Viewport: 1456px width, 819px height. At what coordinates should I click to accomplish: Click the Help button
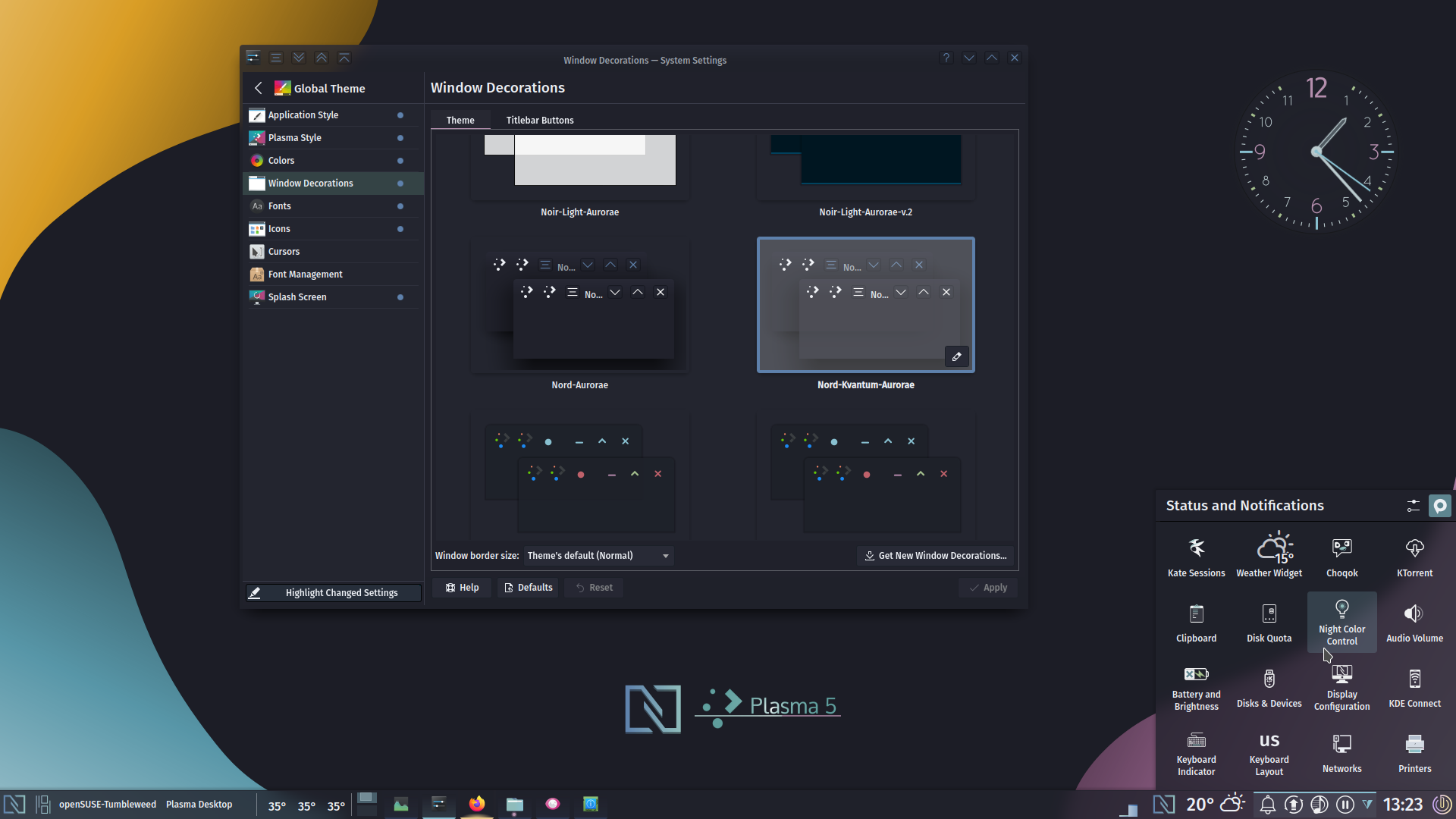click(462, 588)
